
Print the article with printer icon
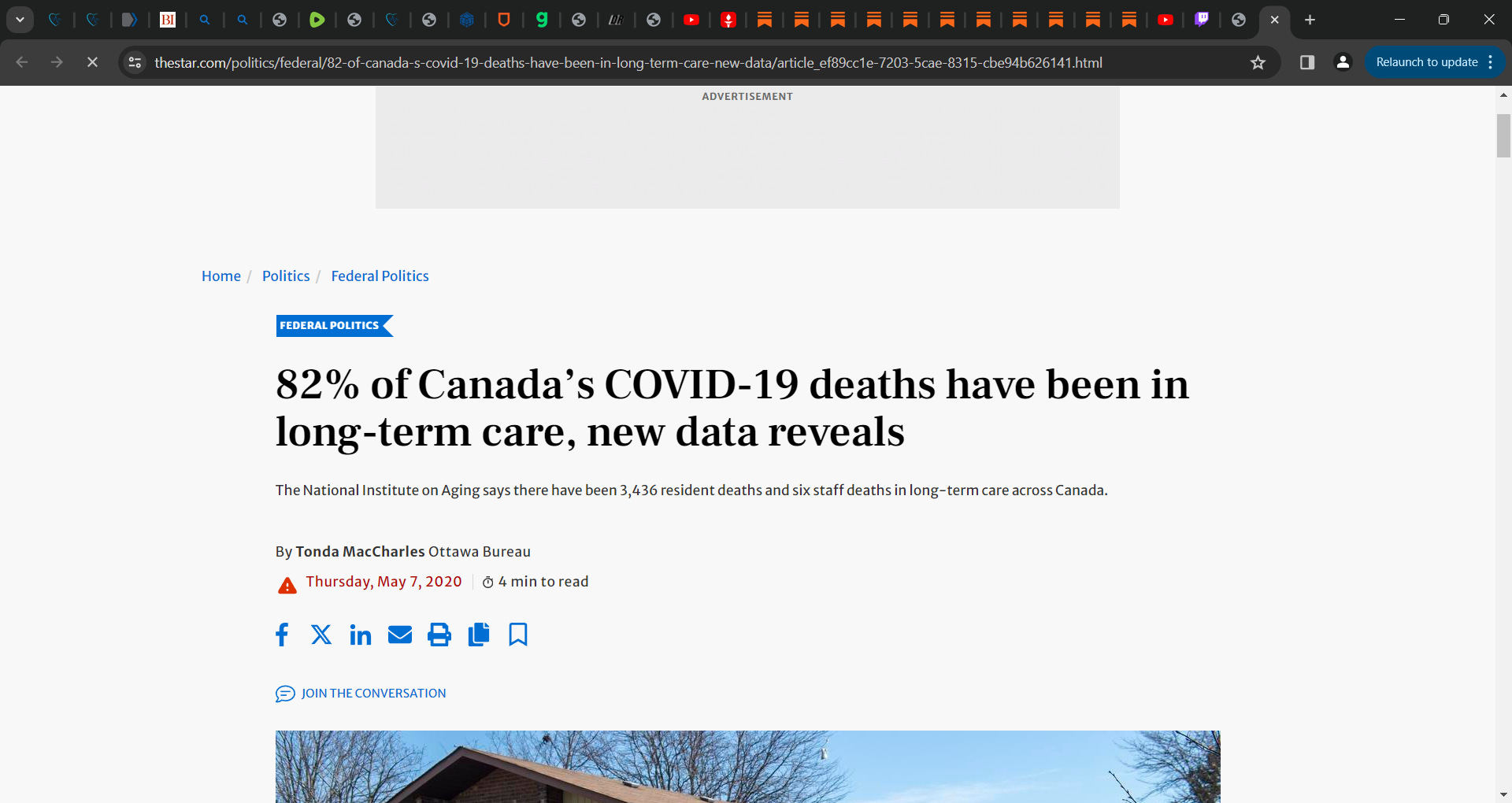tap(439, 635)
